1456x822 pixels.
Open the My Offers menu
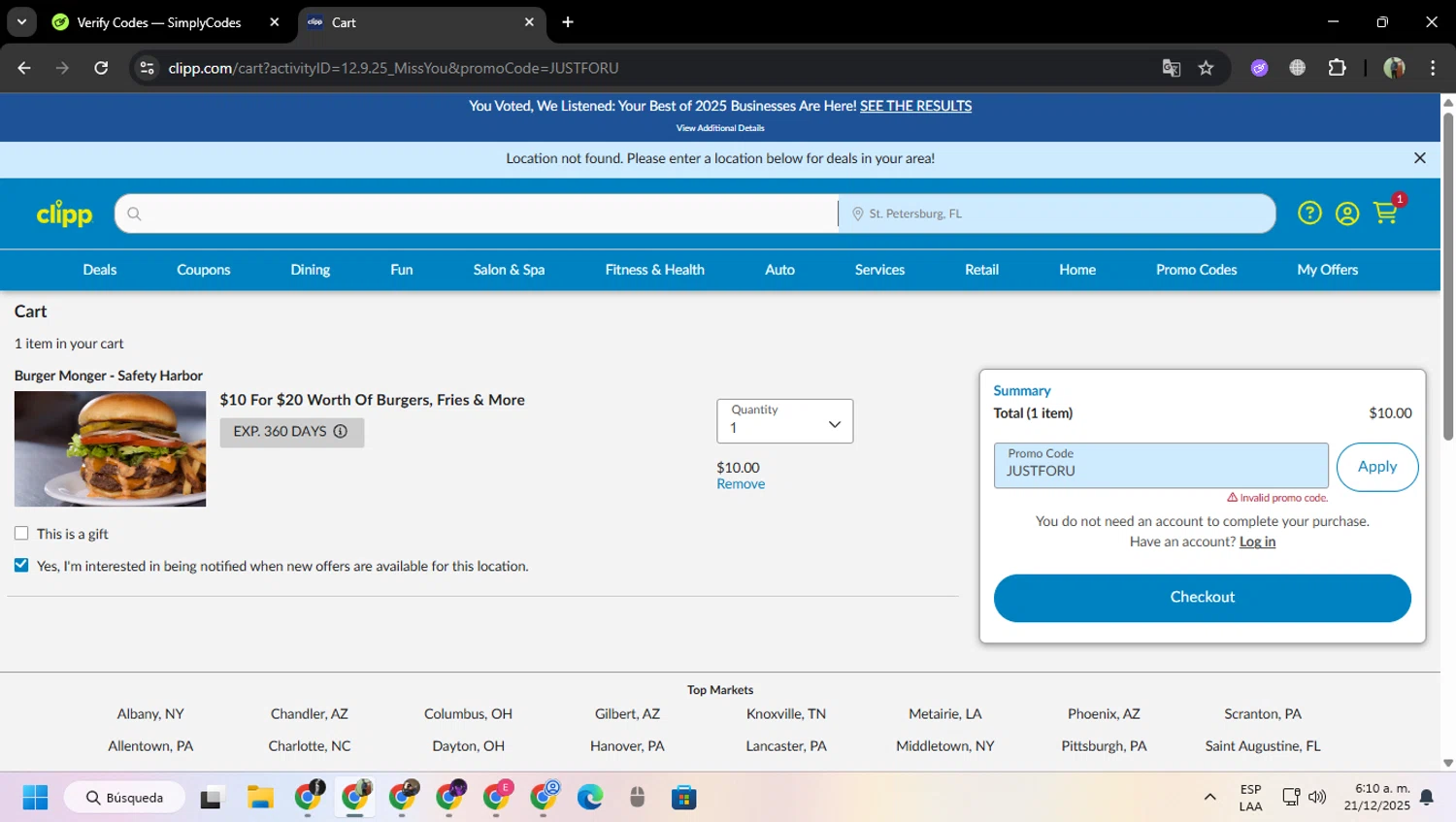1327,270
